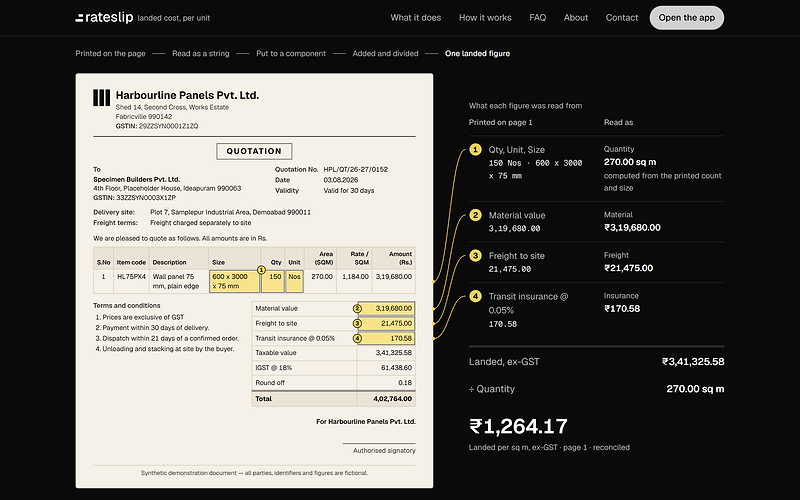Click marker 2 badge beside Material value
This screenshot has height=500, width=800.
pyautogui.click(x=357, y=308)
